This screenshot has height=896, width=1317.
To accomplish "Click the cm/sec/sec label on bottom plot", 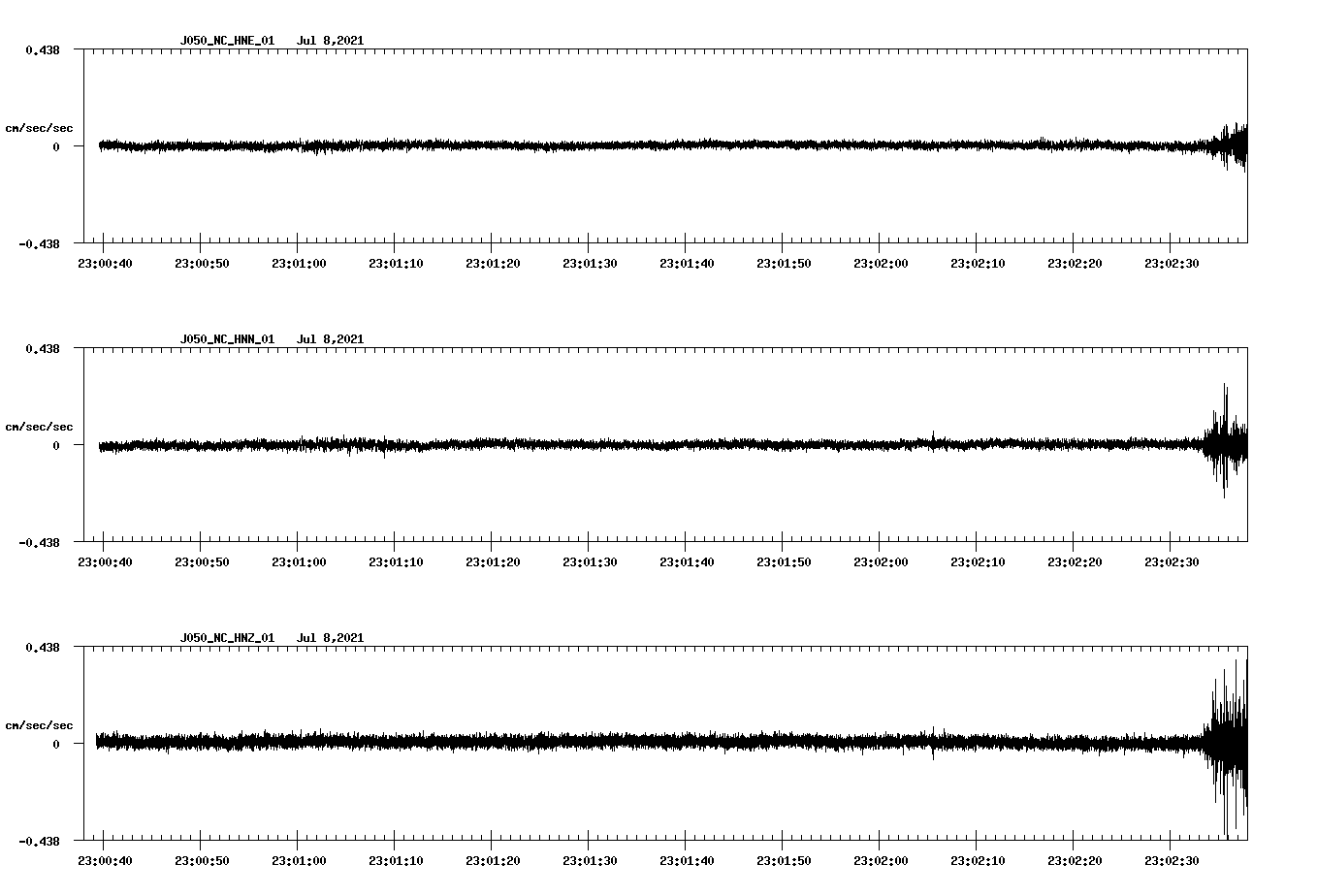I will pos(40,723).
